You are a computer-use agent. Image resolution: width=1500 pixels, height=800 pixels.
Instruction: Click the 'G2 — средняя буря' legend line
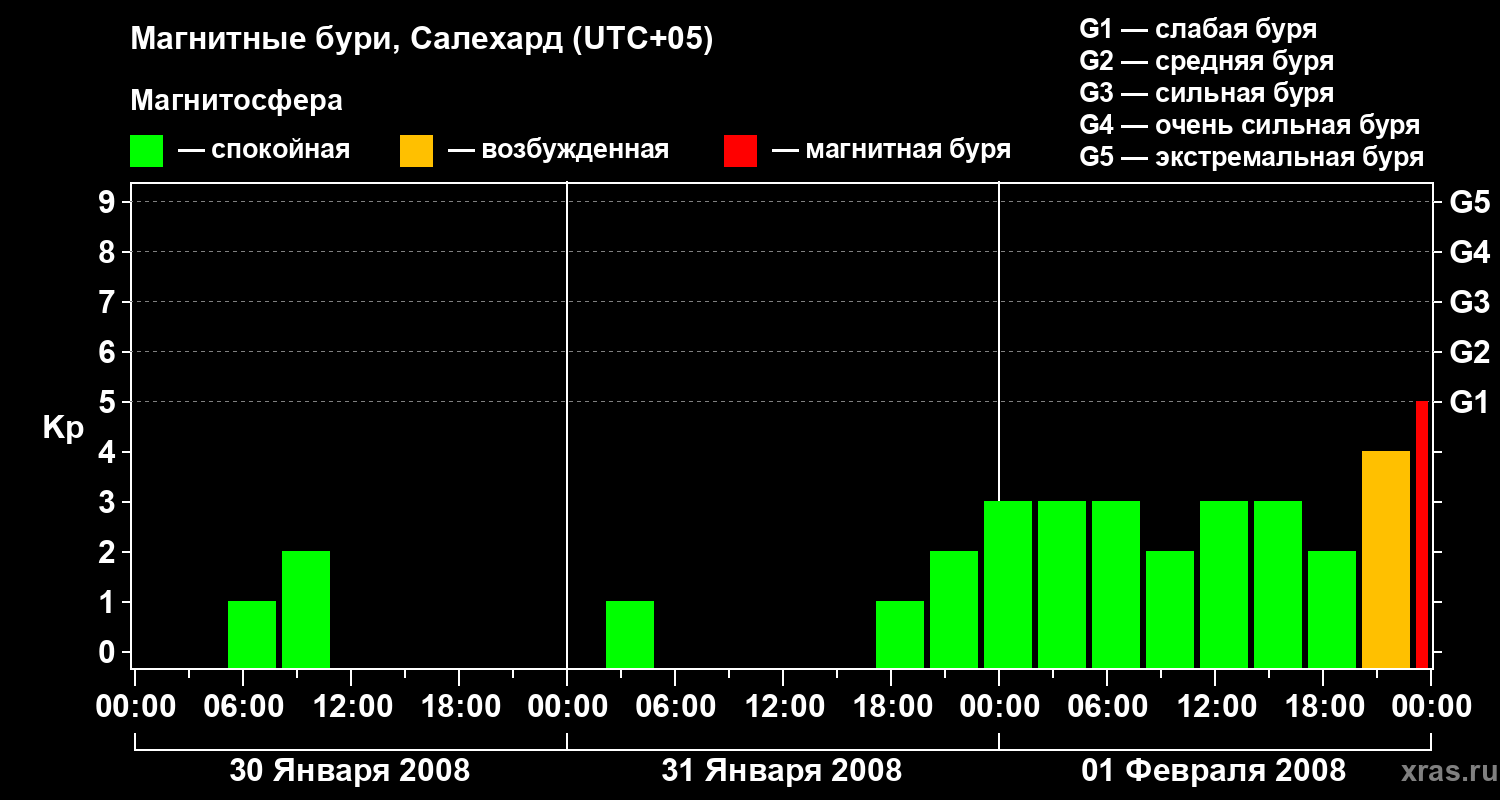pyautogui.click(x=1206, y=60)
